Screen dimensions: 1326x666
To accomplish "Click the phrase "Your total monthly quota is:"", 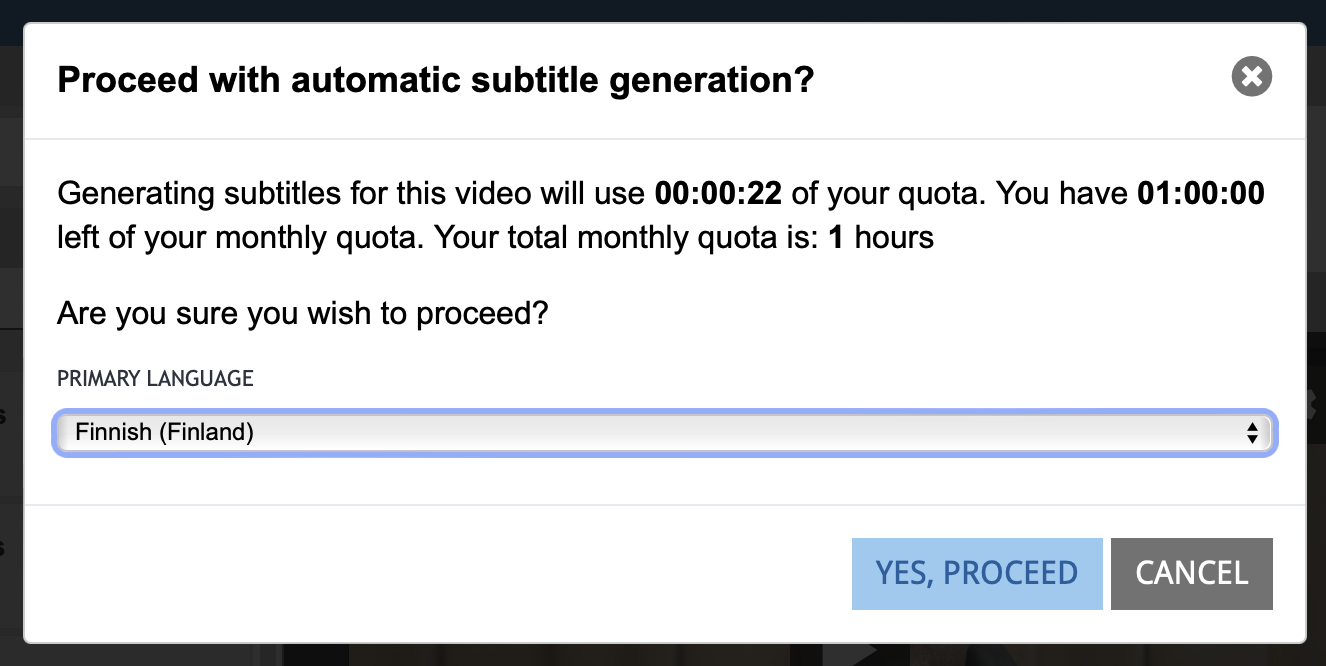I will pyautogui.click(x=629, y=238).
